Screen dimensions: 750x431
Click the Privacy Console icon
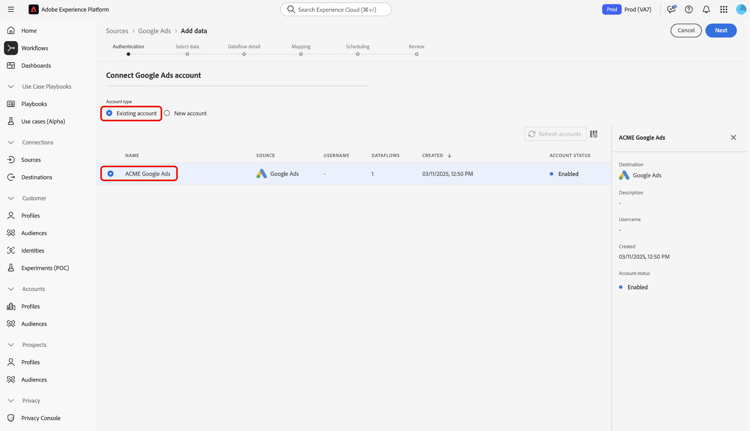(x=11, y=418)
